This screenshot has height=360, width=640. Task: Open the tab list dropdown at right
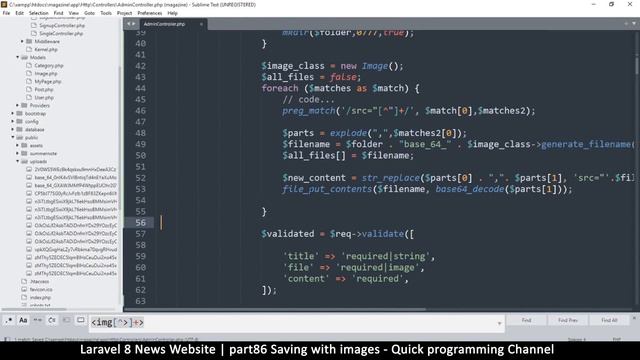pos(634,24)
